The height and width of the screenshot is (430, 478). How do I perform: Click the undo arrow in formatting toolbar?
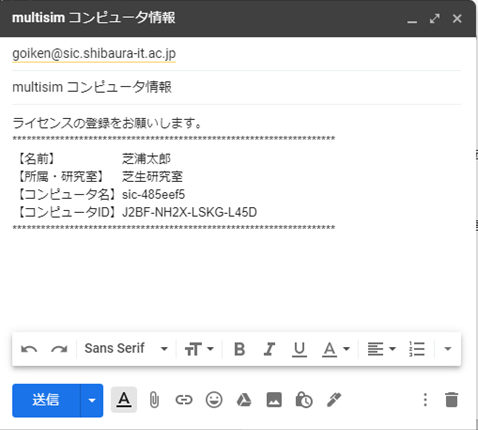29,349
